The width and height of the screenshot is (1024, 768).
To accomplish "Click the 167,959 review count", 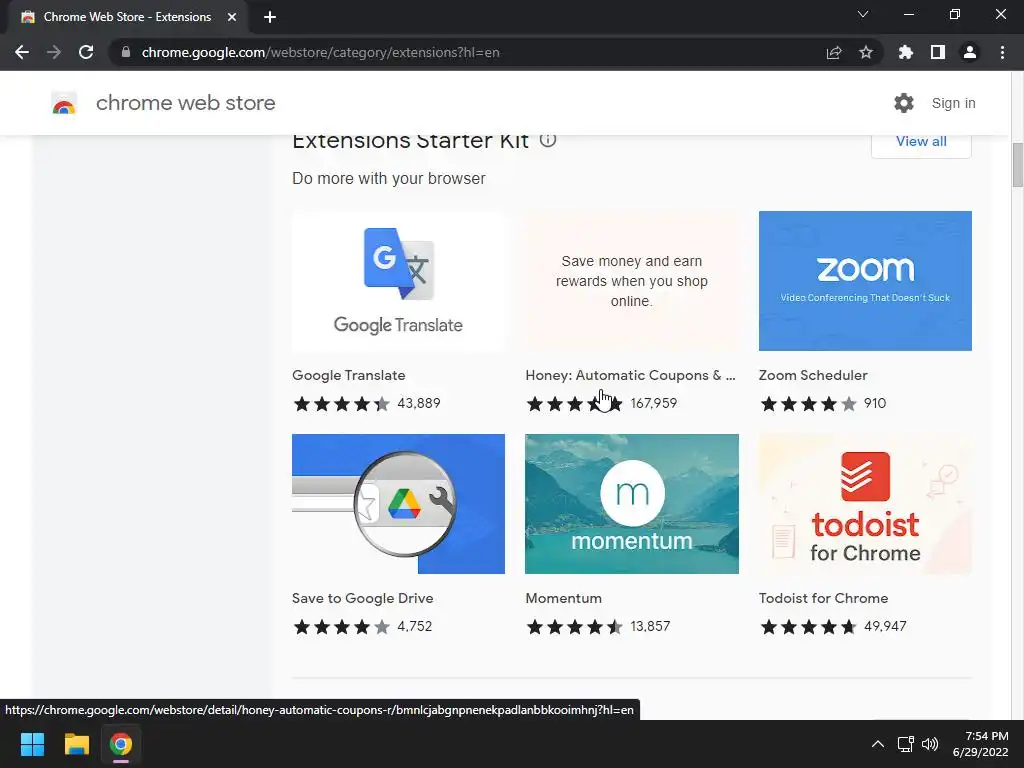I will tap(654, 404).
